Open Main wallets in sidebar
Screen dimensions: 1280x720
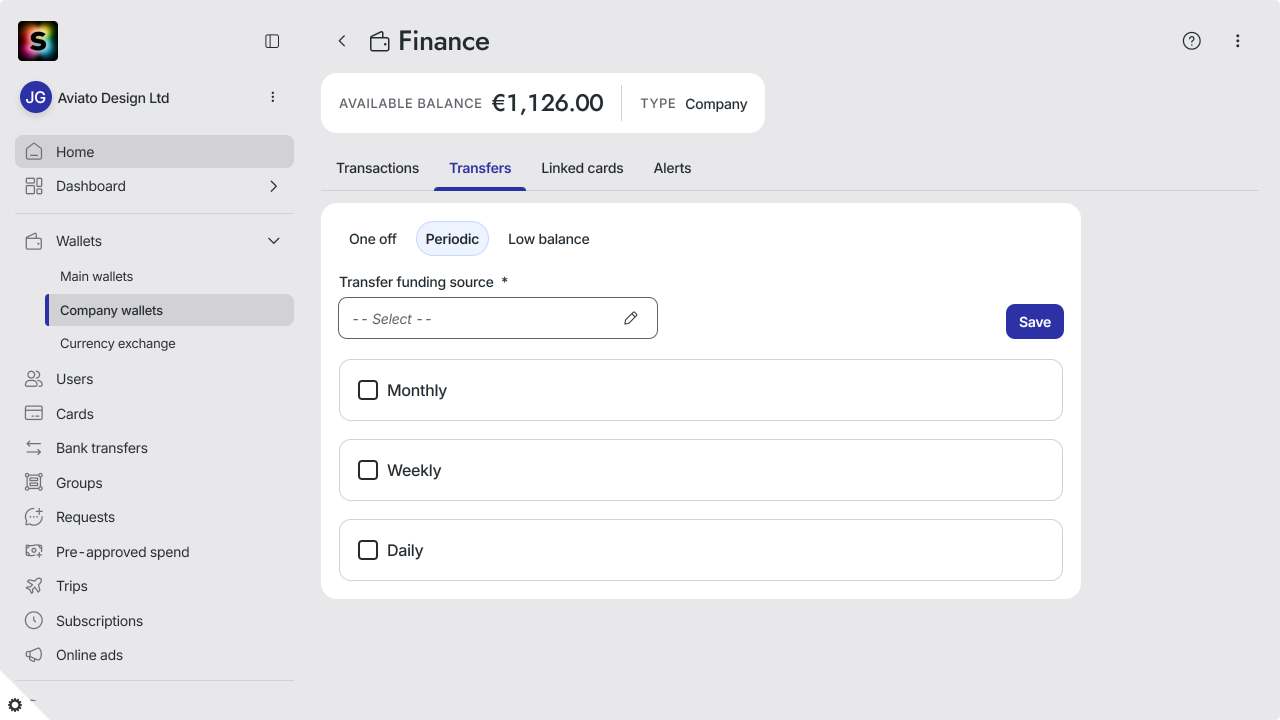click(170, 276)
